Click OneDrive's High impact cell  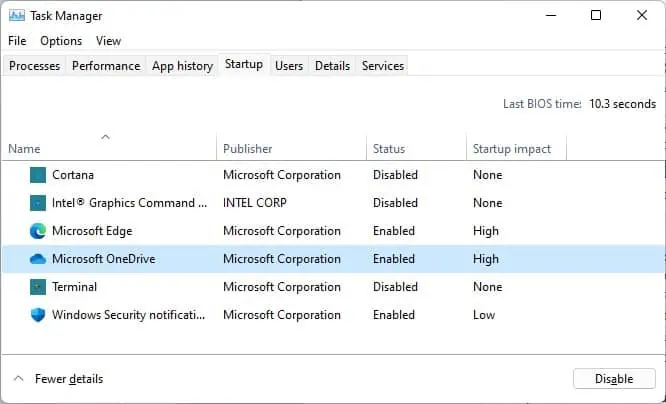[486, 259]
